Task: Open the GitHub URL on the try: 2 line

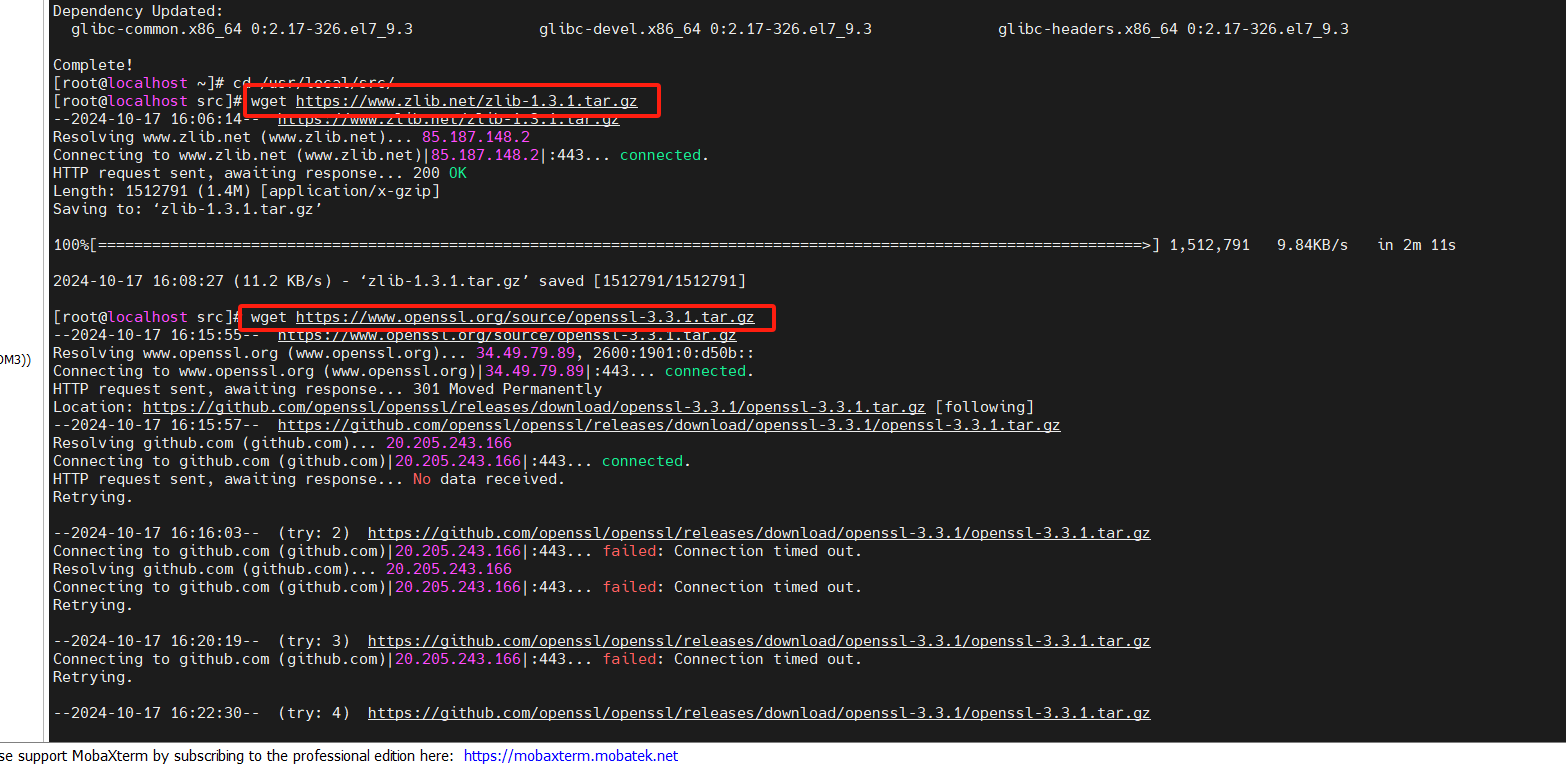Action: 759,533
